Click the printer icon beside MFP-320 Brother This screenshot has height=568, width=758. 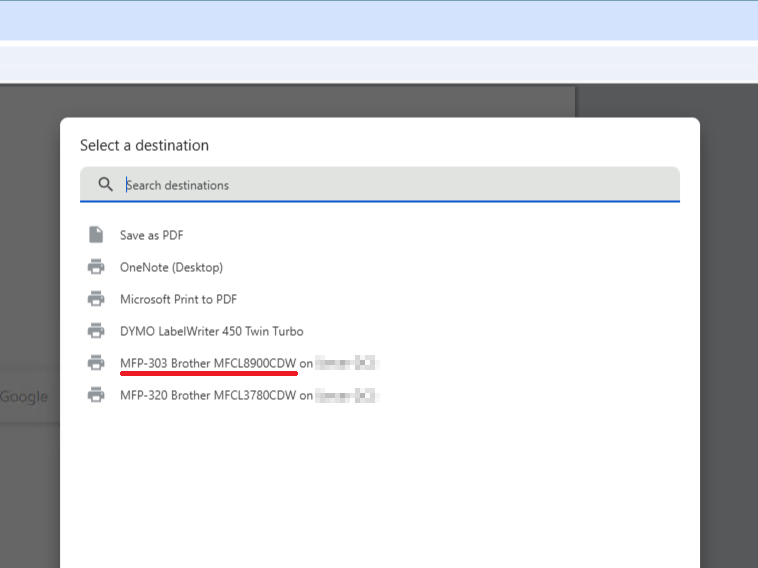pyautogui.click(x=96, y=395)
